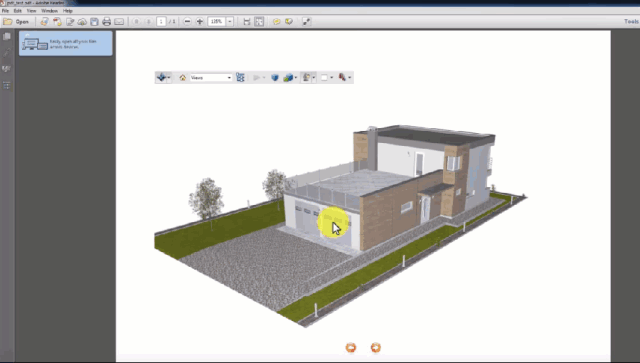Click the Open button in toolbar
This screenshot has width=640, height=363.
point(16,22)
